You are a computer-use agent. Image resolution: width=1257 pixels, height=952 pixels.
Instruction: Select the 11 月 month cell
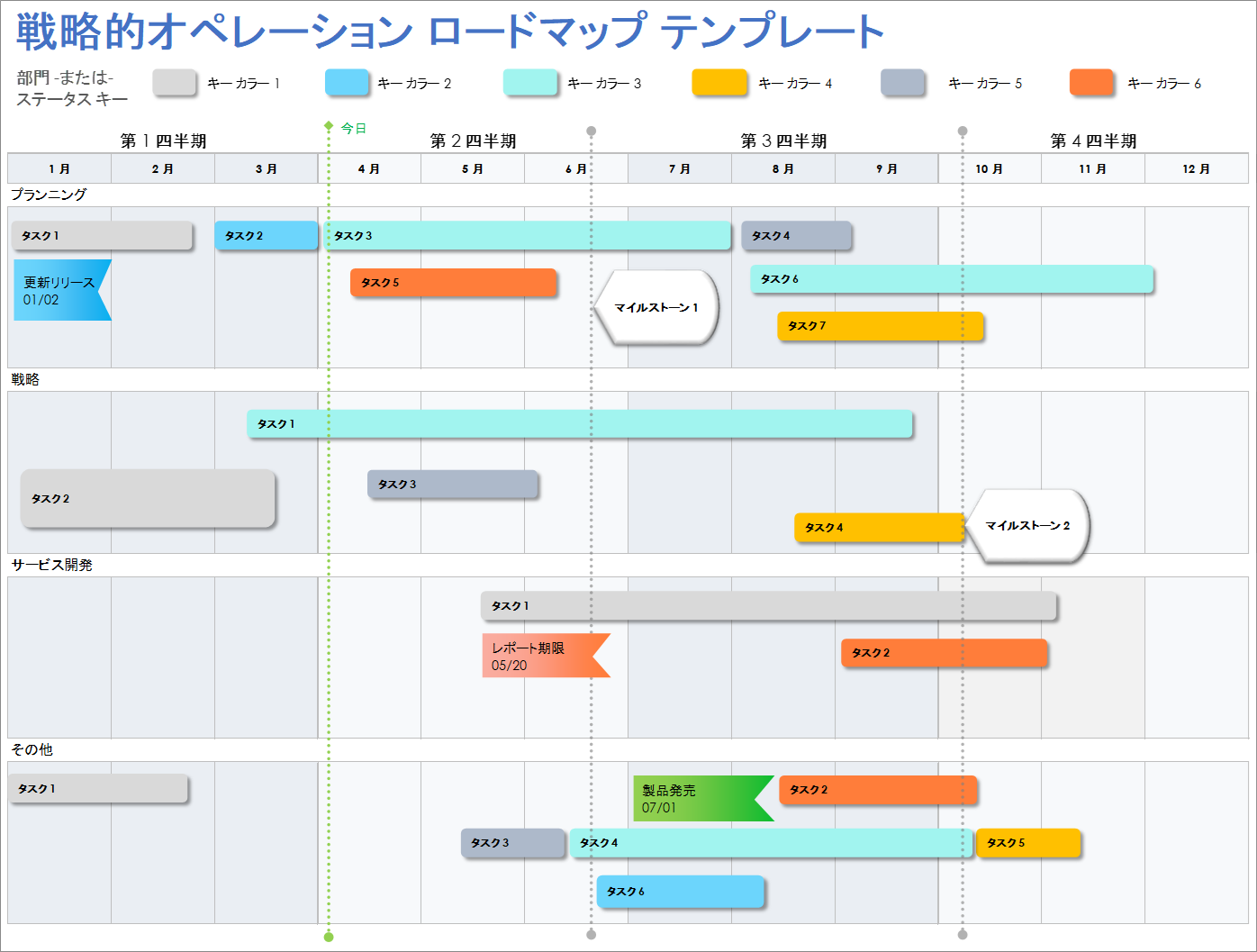pyautogui.click(x=1093, y=168)
